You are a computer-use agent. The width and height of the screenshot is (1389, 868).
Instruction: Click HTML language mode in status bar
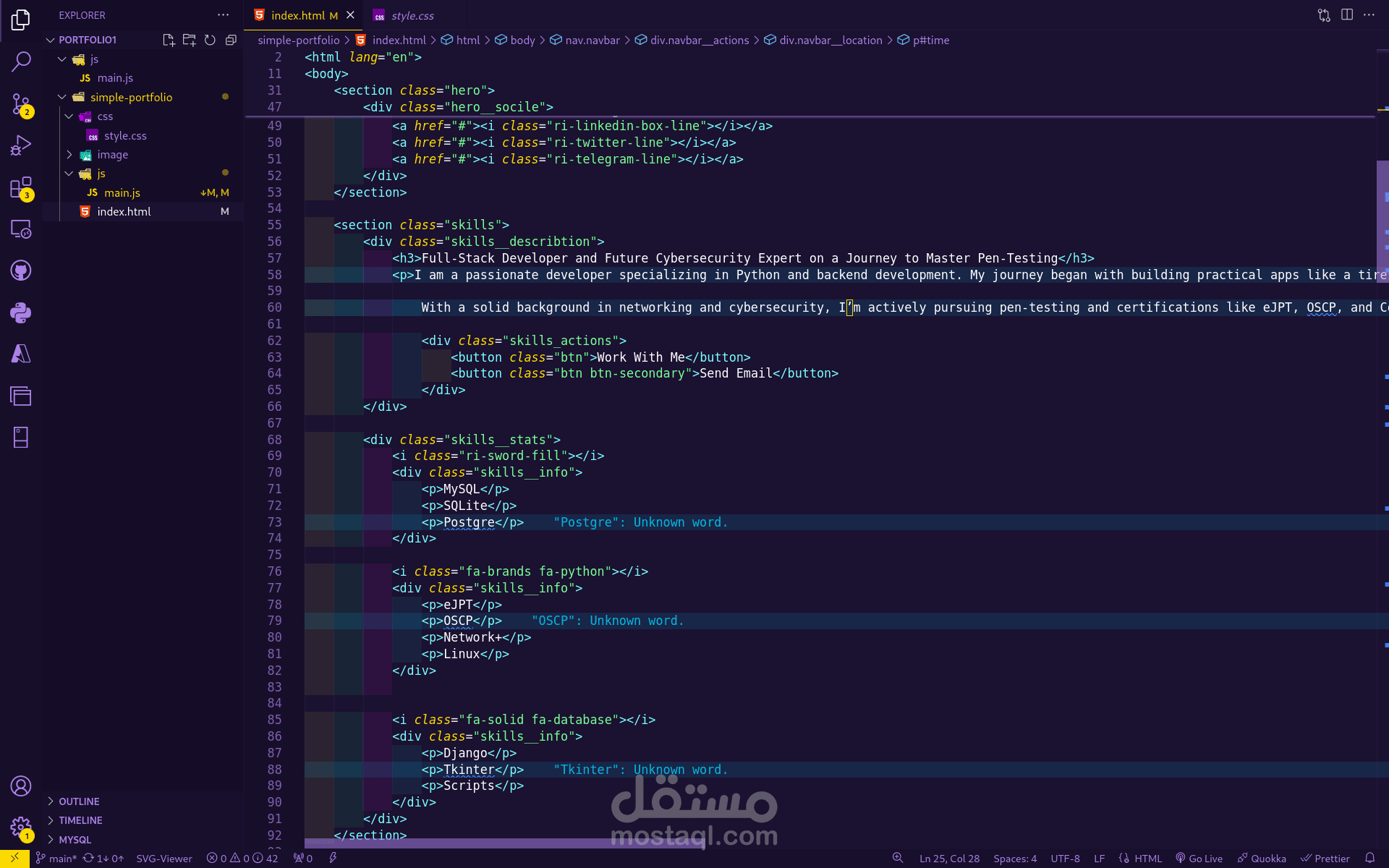(1147, 859)
